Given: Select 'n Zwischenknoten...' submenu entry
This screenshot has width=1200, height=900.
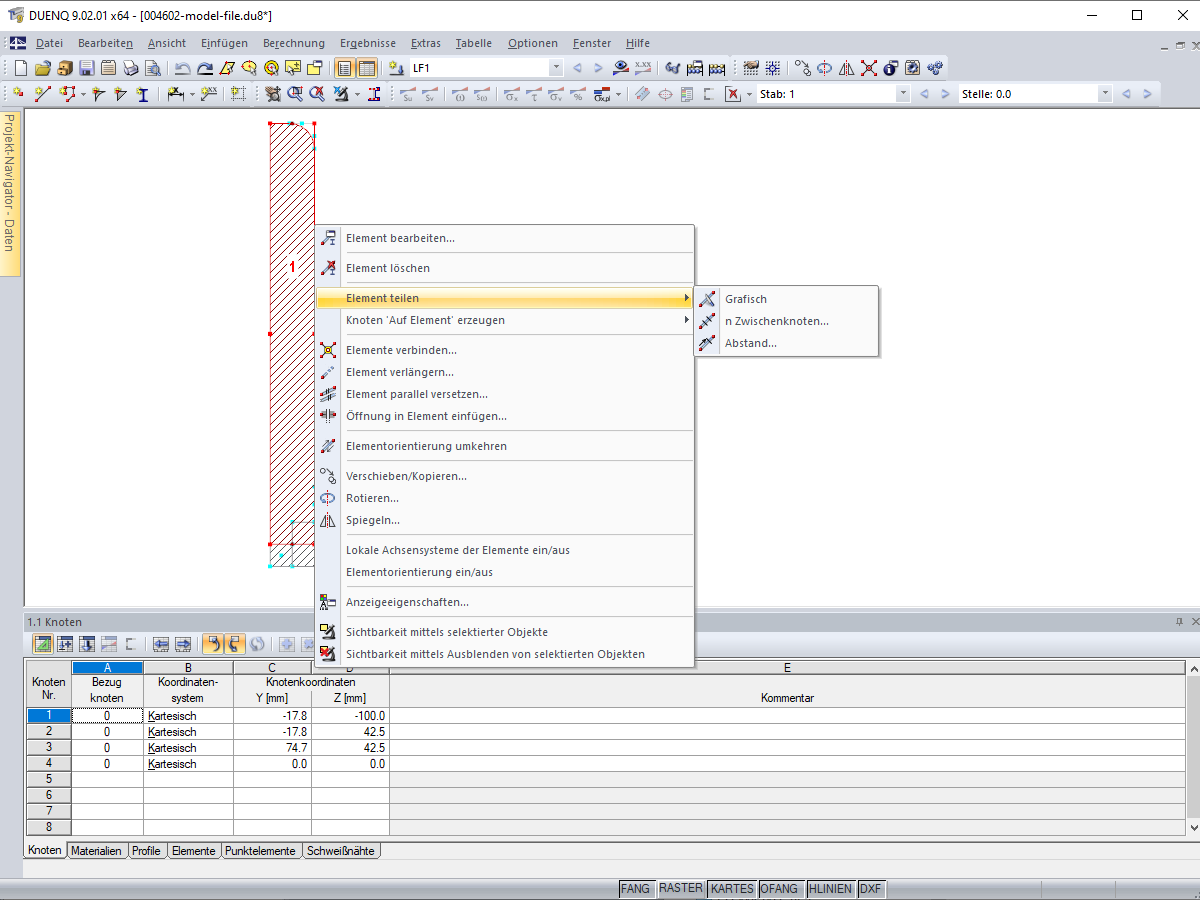Looking at the screenshot, I should 786,321.
